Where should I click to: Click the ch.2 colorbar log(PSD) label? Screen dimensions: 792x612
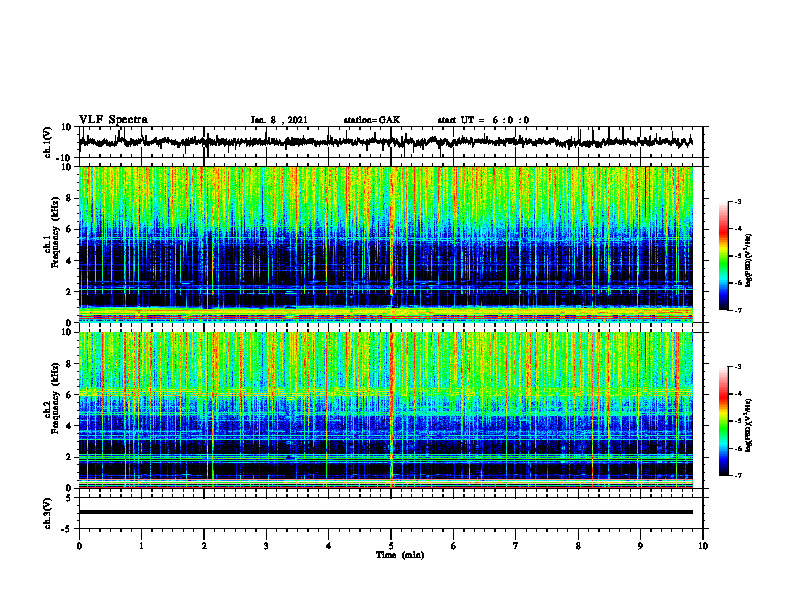[749, 425]
